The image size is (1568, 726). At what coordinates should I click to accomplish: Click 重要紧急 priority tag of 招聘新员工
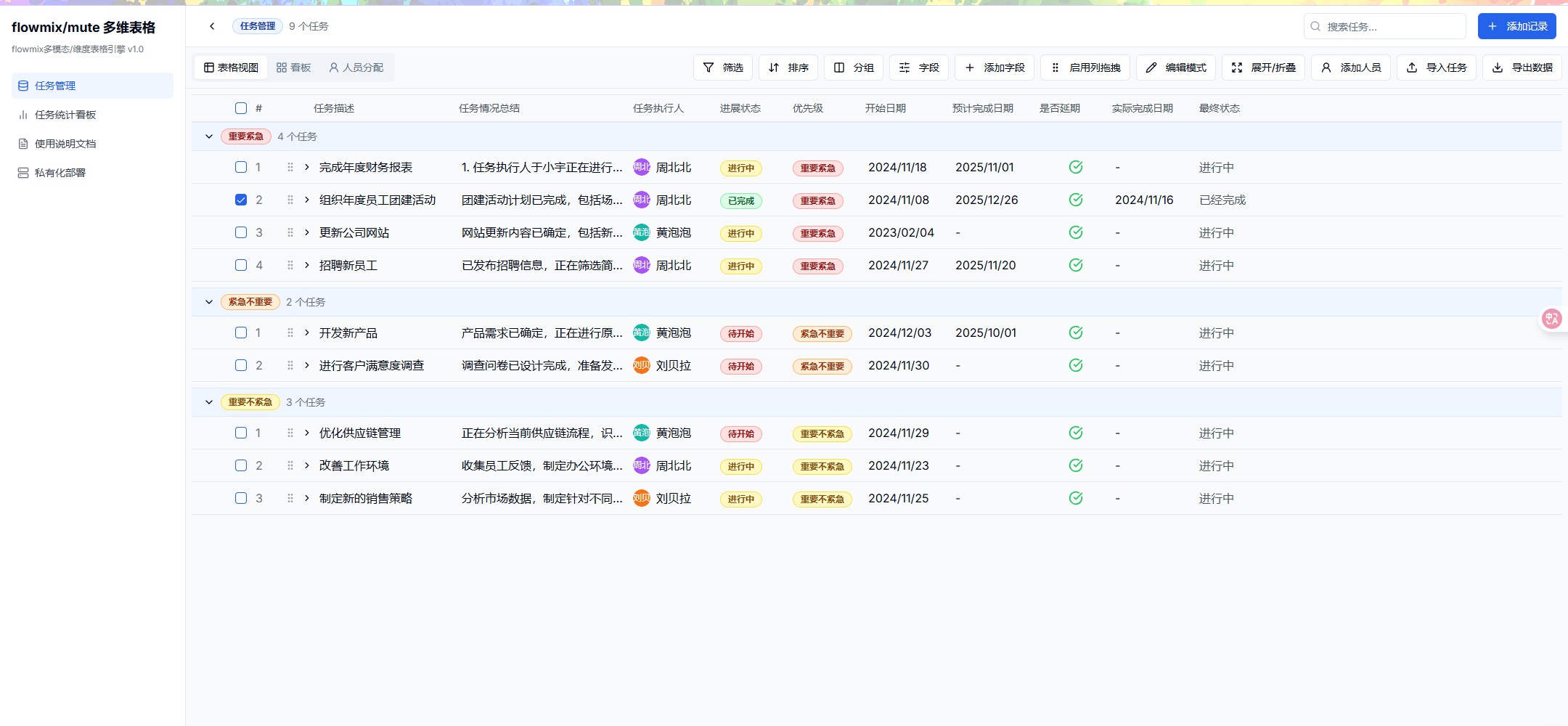[x=818, y=266]
